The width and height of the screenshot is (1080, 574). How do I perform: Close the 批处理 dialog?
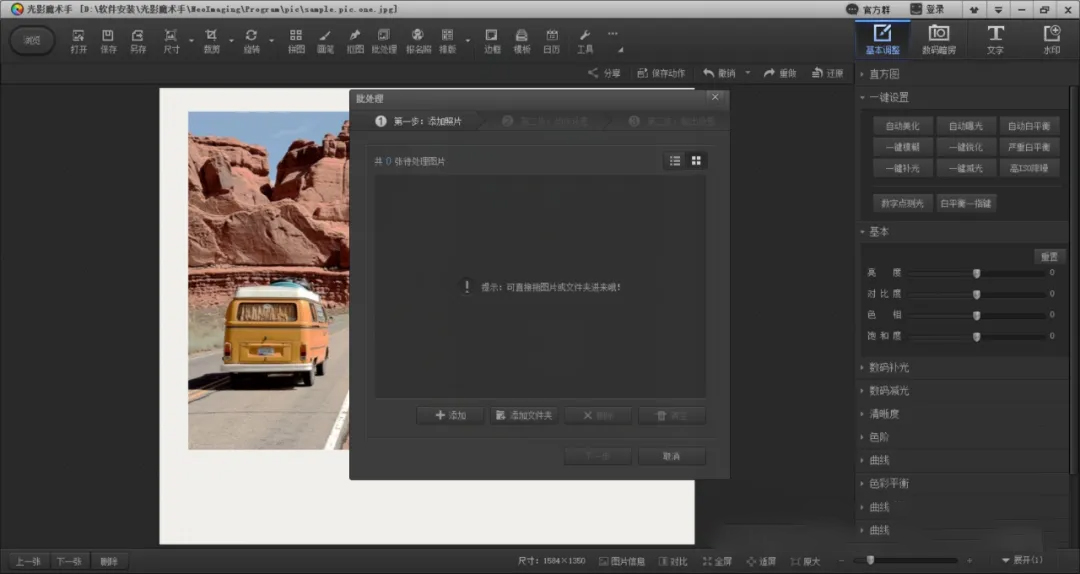click(x=715, y=97)
